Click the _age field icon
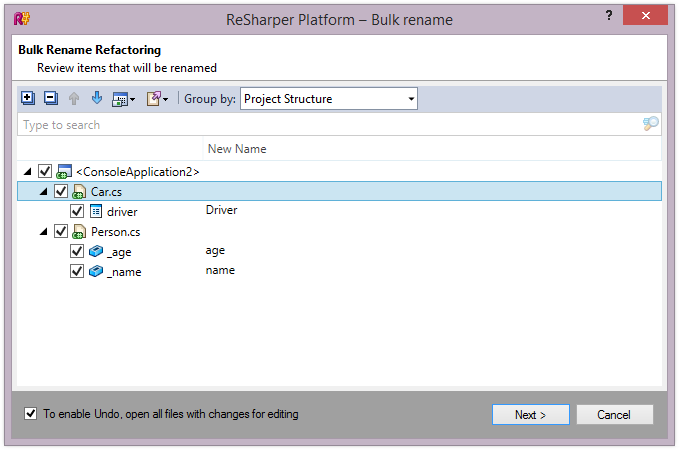680x450 pixels. pyautogui.click(x=96, y=251)
